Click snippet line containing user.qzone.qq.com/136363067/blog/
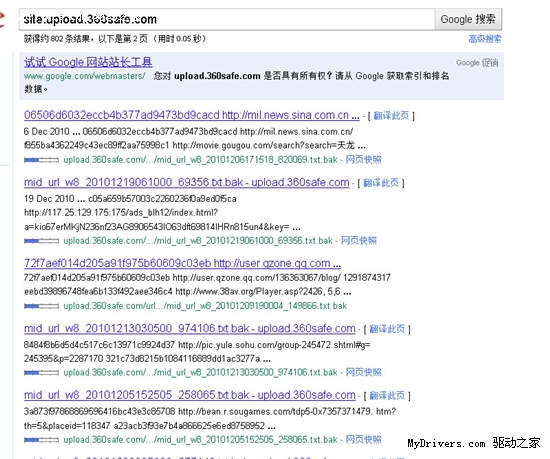The height and width of the screenshot is (459, 550). (x=207, y=278)
